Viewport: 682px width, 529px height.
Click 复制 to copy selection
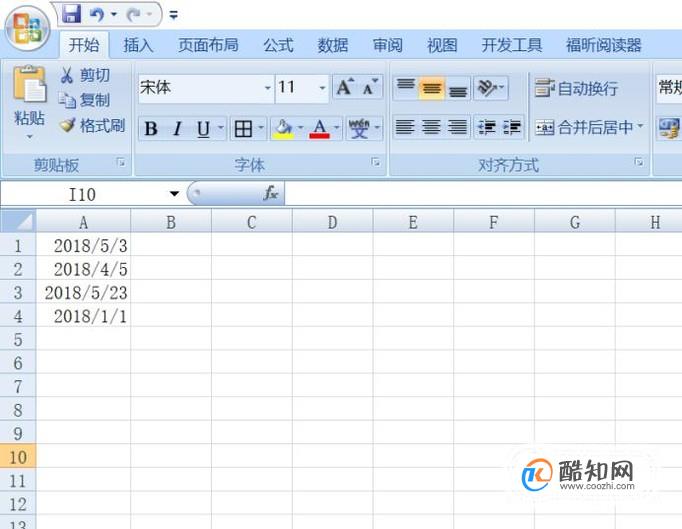coord(84,100)
